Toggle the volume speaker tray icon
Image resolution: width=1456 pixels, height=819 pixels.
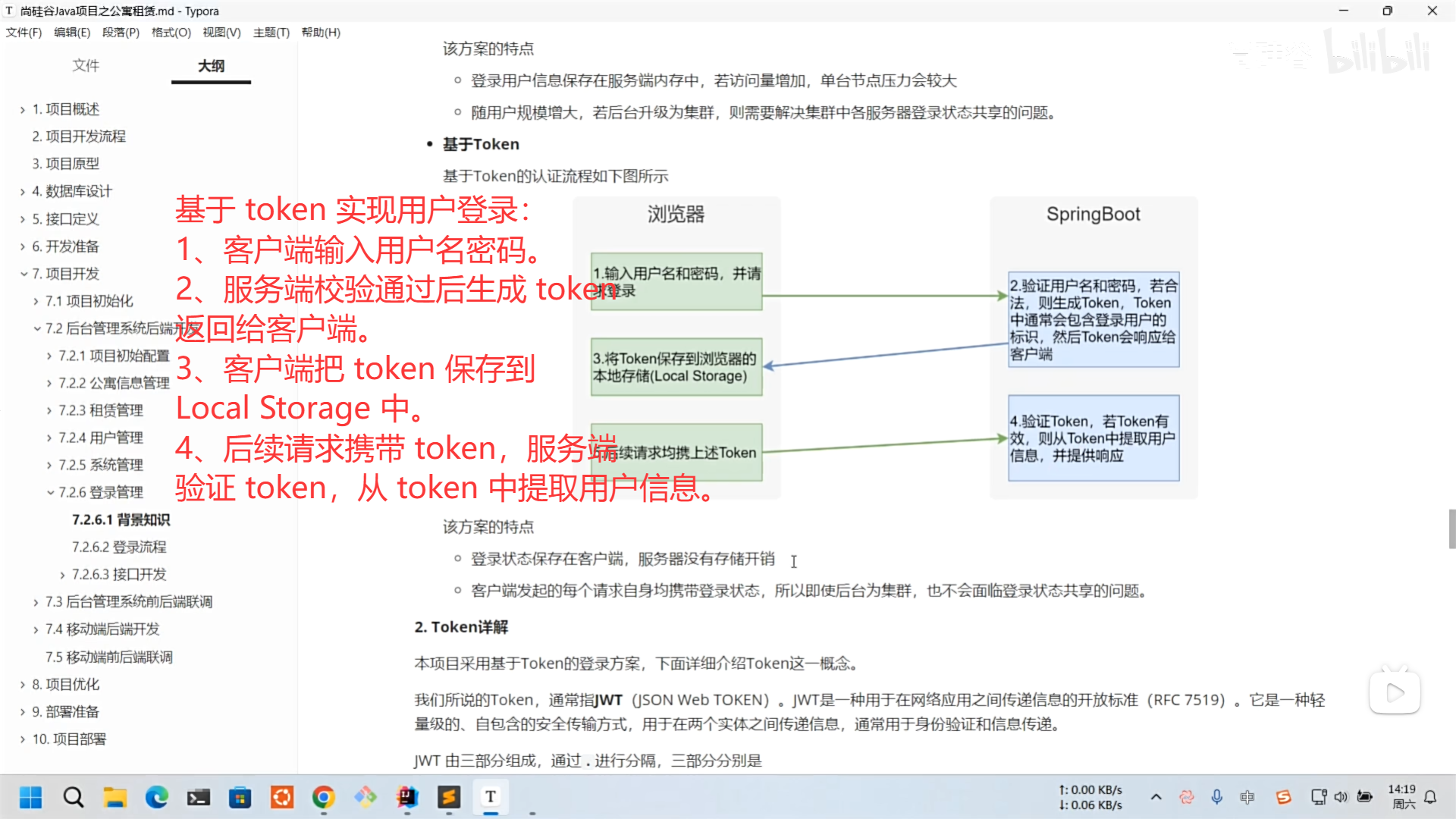tap(1341, 797)
